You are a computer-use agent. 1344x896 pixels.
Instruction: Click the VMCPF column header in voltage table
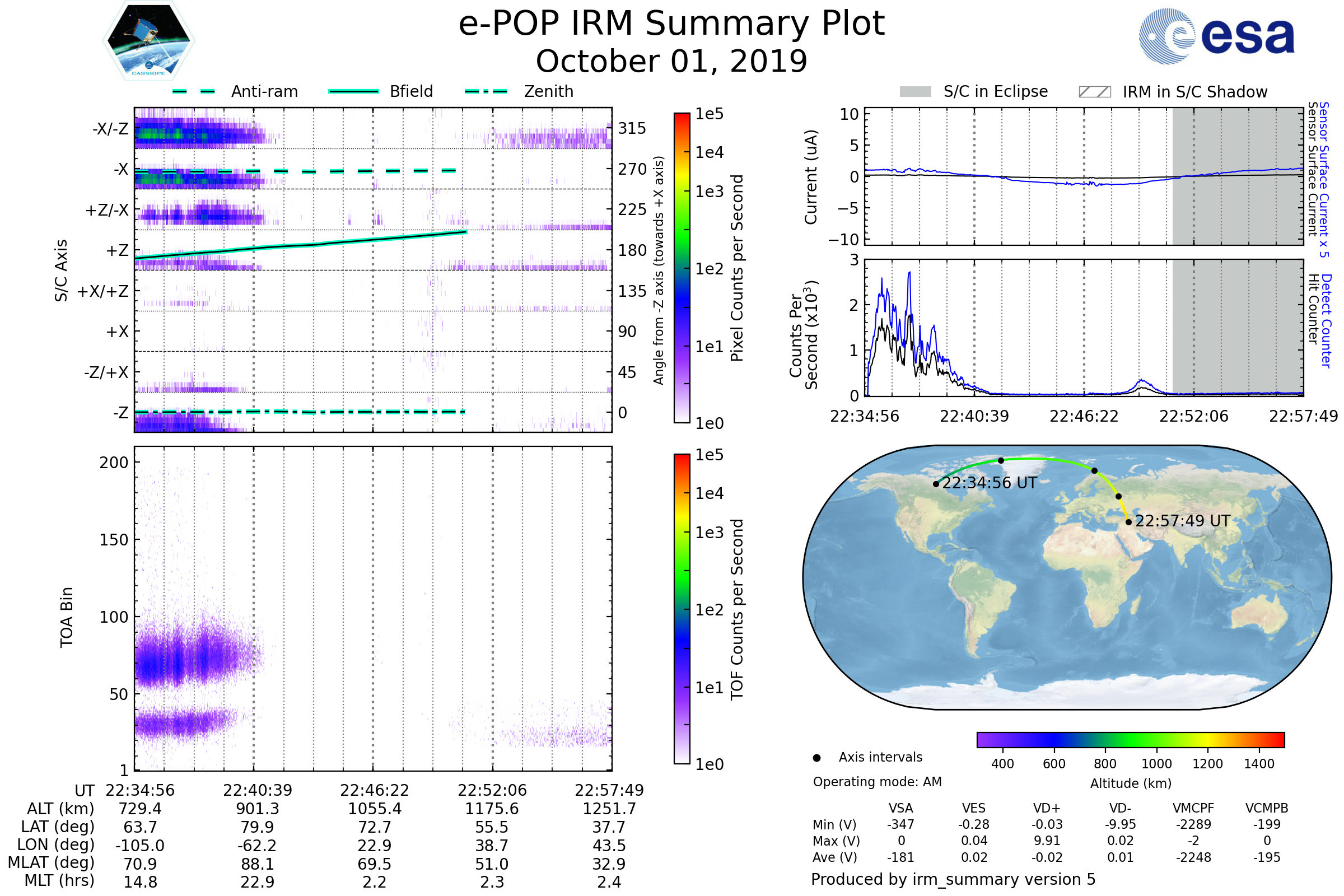coord(1193,809)
